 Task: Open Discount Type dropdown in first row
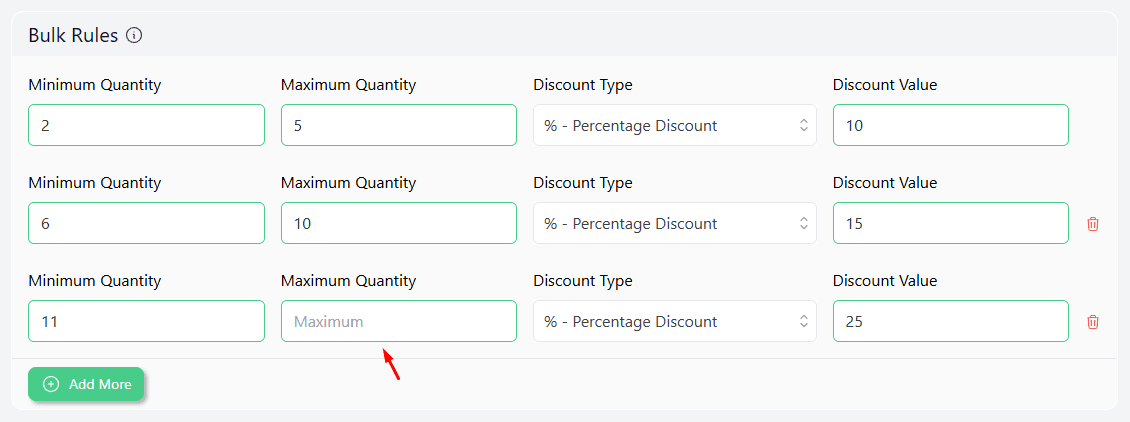tap(674, 125)
